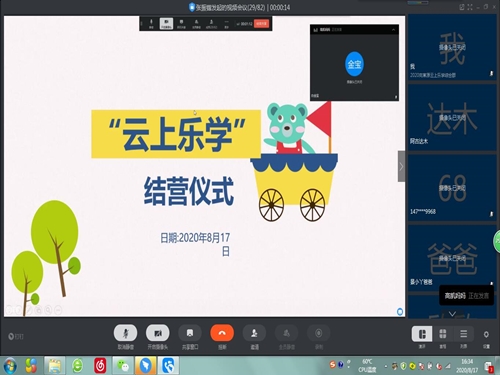Click the red end share button
Screen dimensions: 500x375
pyautogui.click(x=262, y=24)
